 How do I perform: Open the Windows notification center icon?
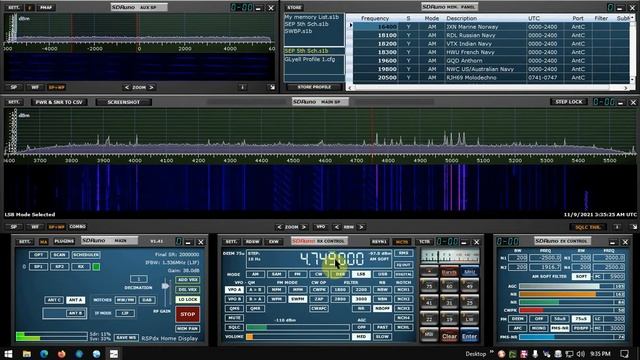(x=625, y=354)
